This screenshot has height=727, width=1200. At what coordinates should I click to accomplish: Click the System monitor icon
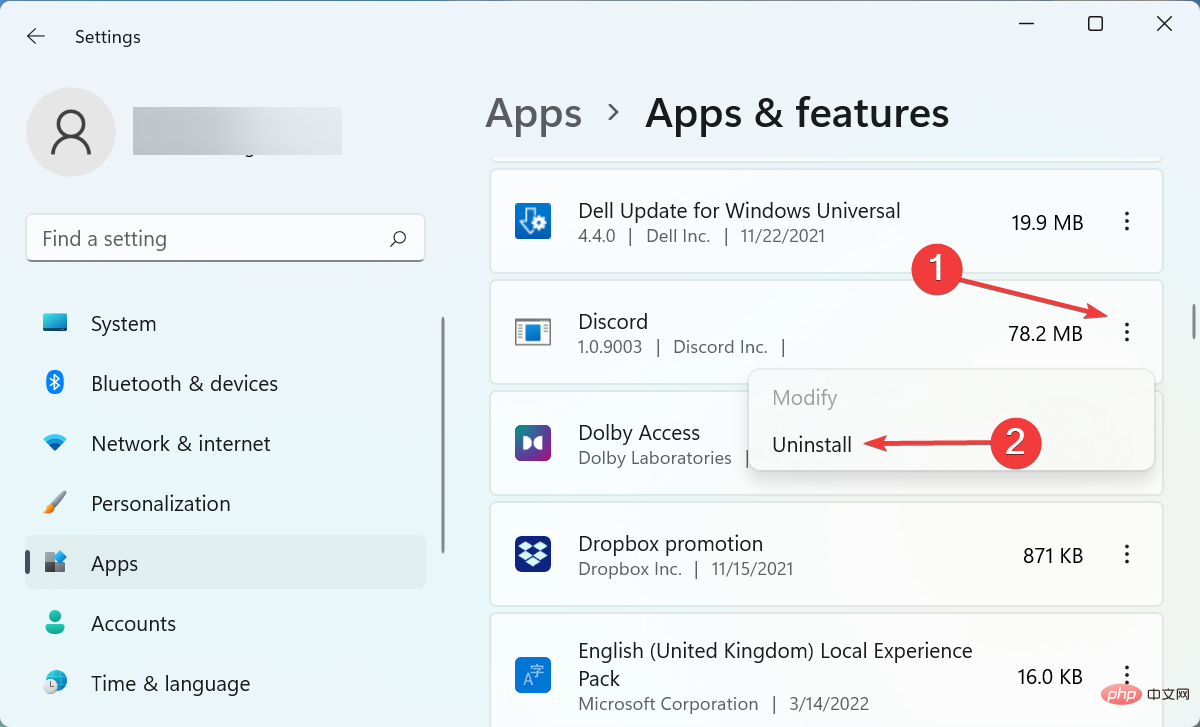tap(55, 323)
